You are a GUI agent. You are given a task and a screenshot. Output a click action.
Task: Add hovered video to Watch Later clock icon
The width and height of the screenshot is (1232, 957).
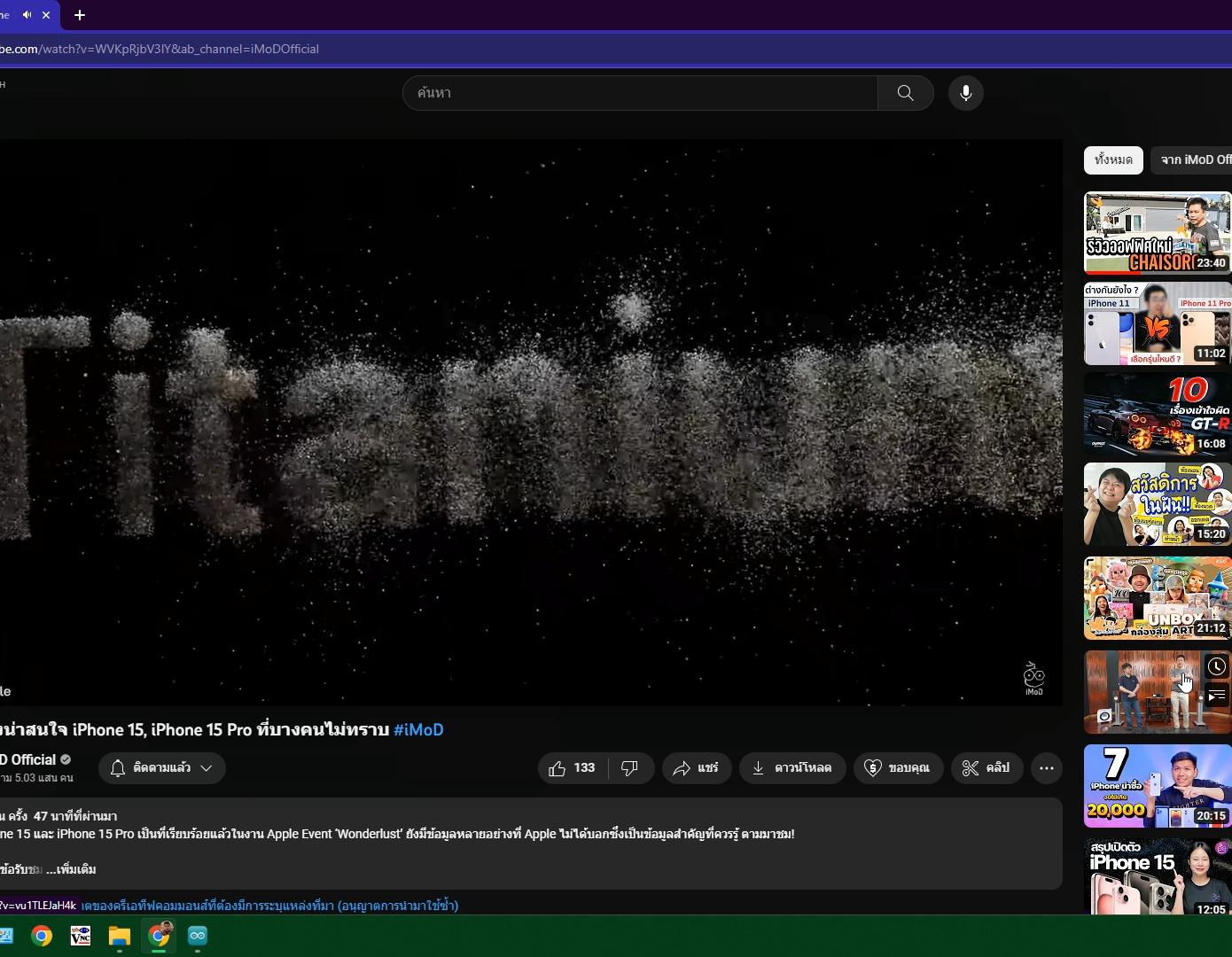point(1217,666)
